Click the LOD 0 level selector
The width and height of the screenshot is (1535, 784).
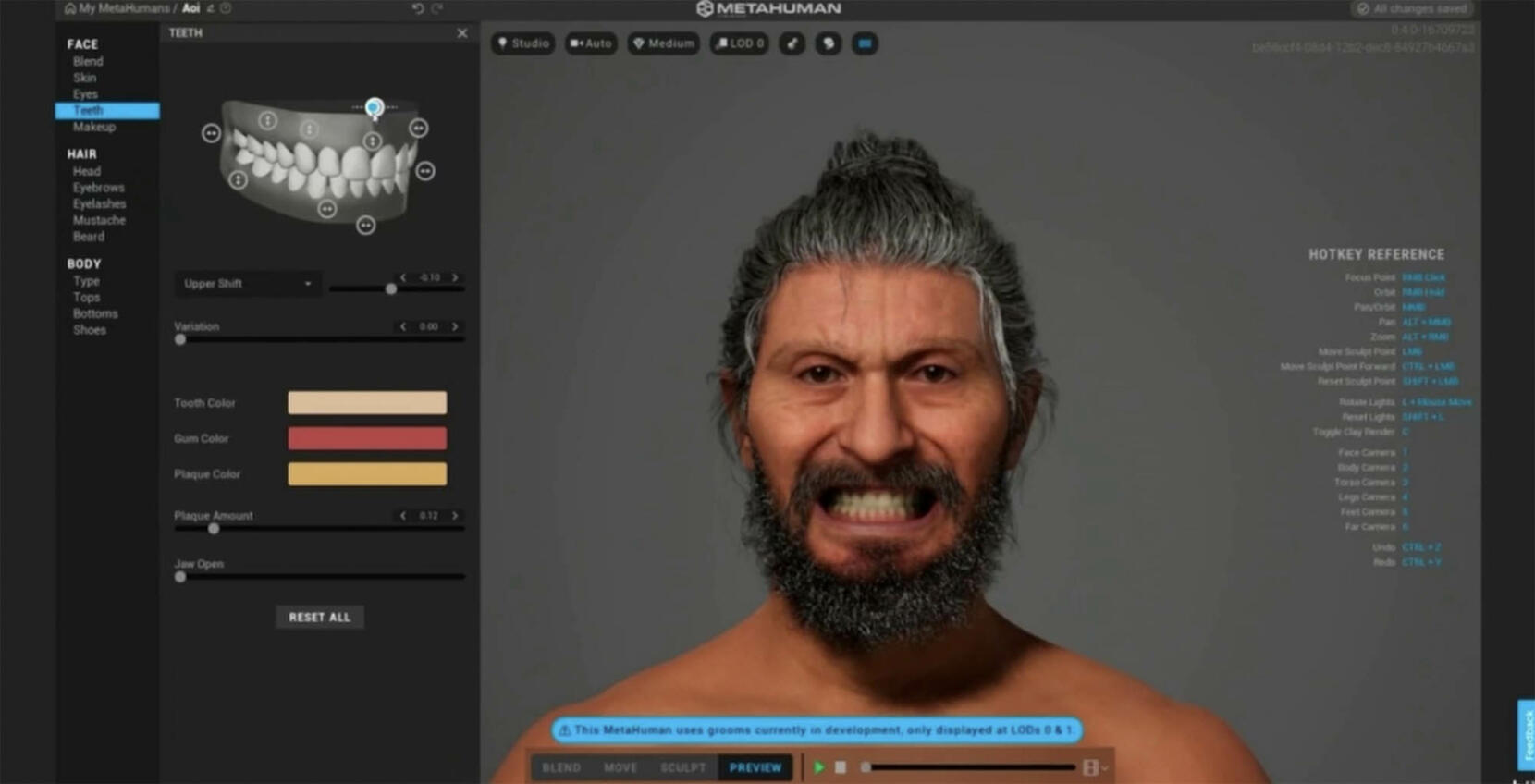(x=740, y=43)
